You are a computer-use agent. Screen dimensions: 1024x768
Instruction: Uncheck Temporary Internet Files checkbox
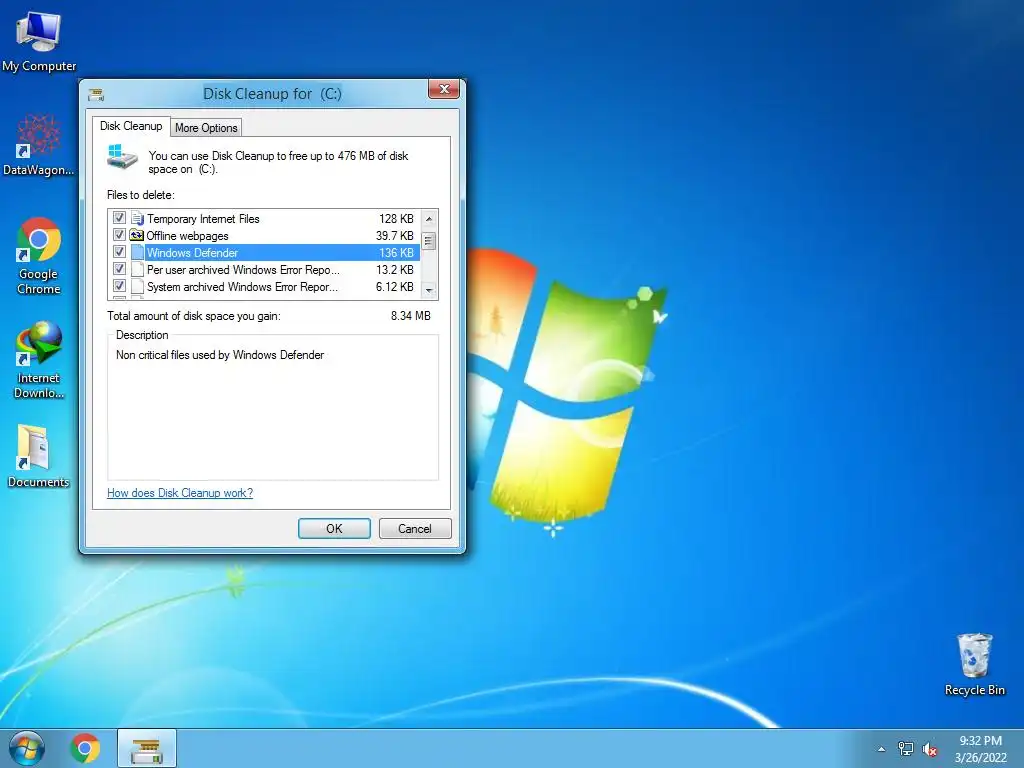coord(119,218)
